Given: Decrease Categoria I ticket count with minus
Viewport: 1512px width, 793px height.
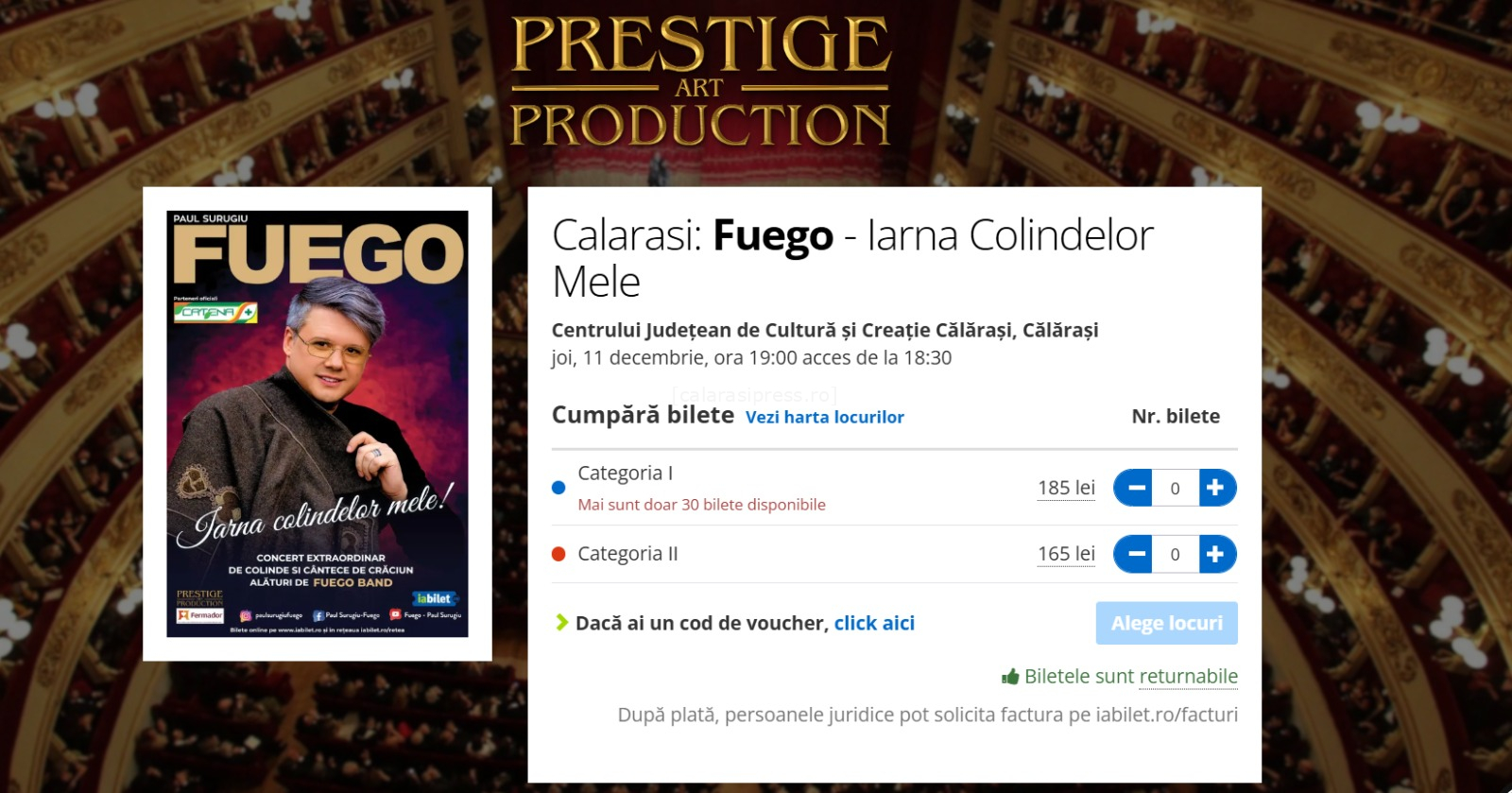Looking at the screenshot, I should [1133, 488].
